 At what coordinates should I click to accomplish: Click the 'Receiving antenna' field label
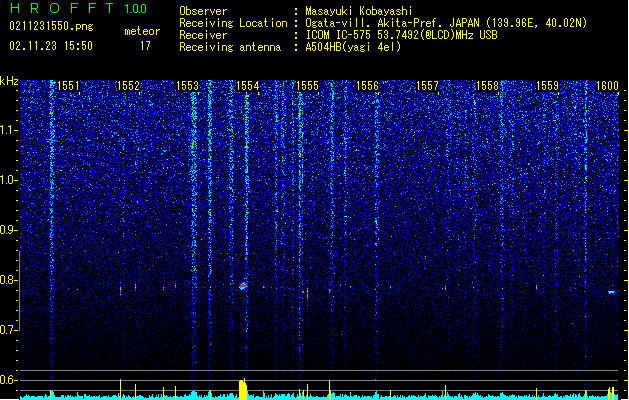point(230,47)
